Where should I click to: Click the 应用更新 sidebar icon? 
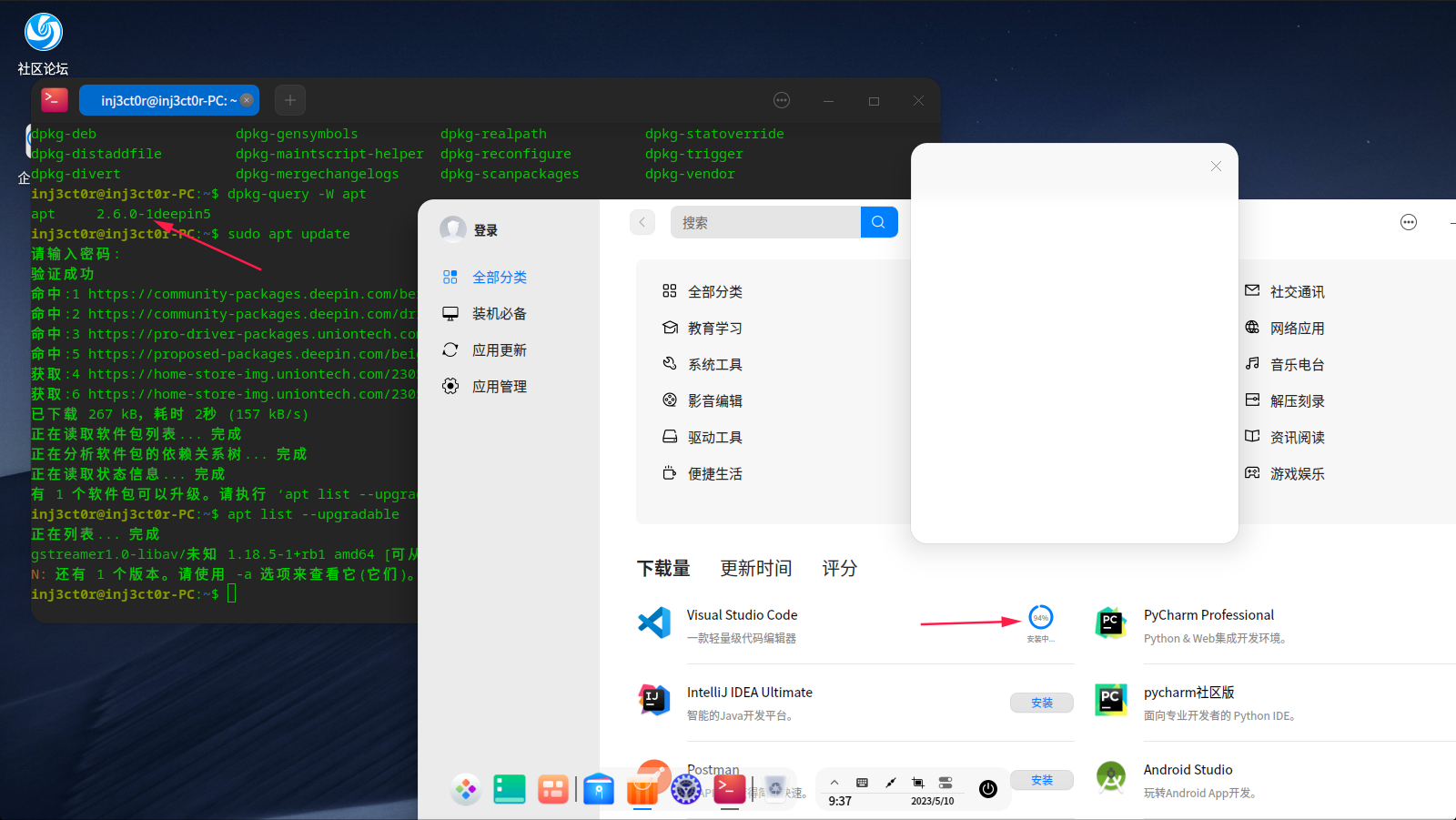[x=450, y=349]
